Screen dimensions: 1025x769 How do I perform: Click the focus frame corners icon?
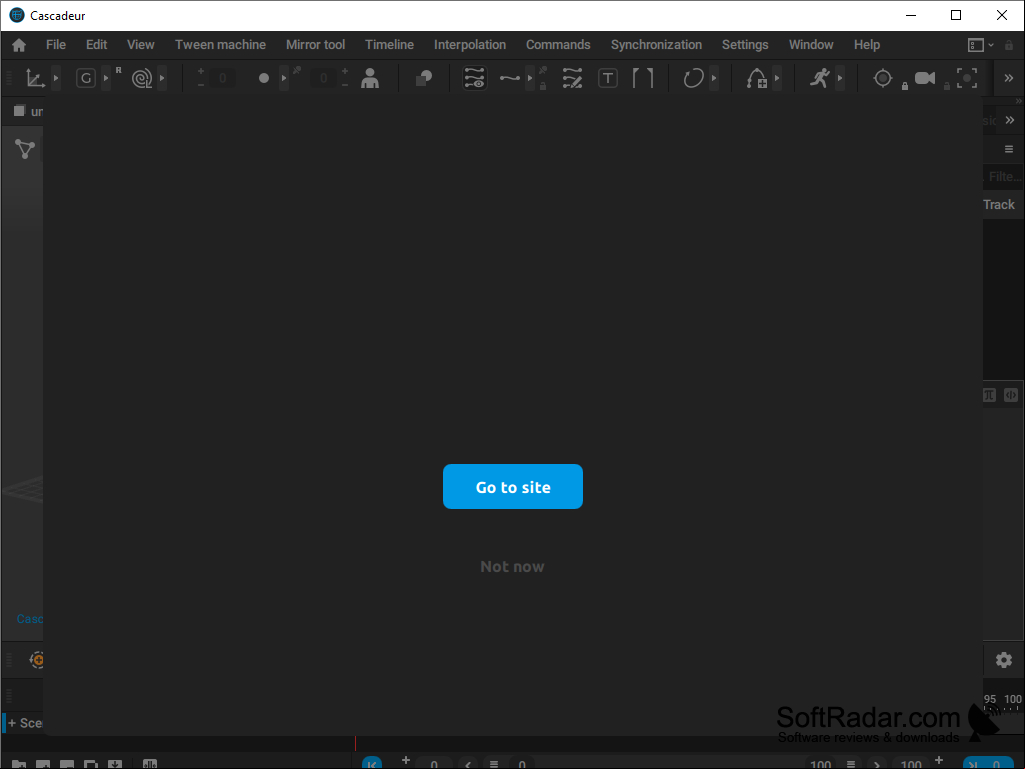967,78
